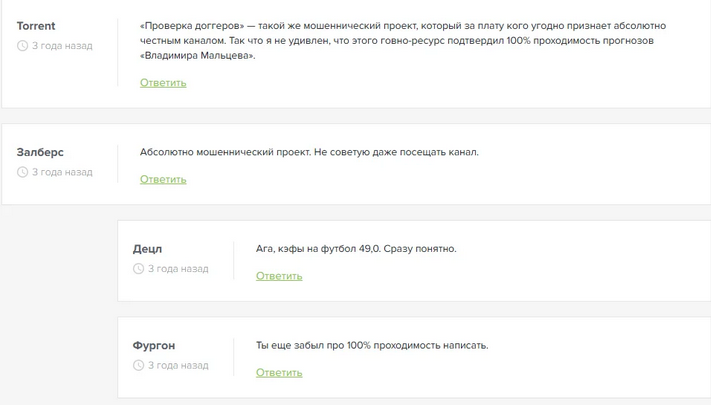The width and height of the screenshot is (711, 407).
Task: Click the '3 года назад' timestamp under Torrent
Action: pyautogui.click(x=62, y=46)
